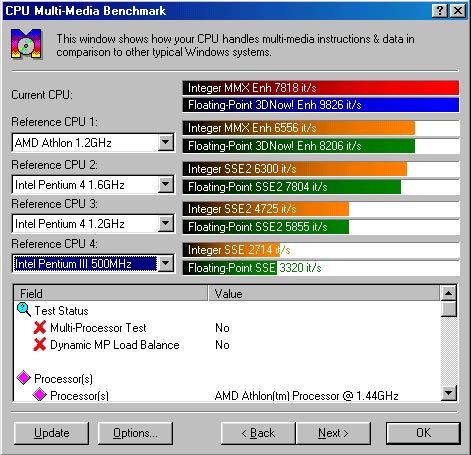
Task: Go to the previous page with Back
Action: tap(258, 433)
